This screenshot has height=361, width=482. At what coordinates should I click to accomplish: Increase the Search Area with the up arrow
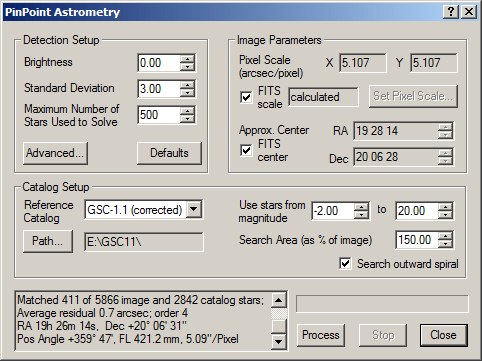pos(445,236)
